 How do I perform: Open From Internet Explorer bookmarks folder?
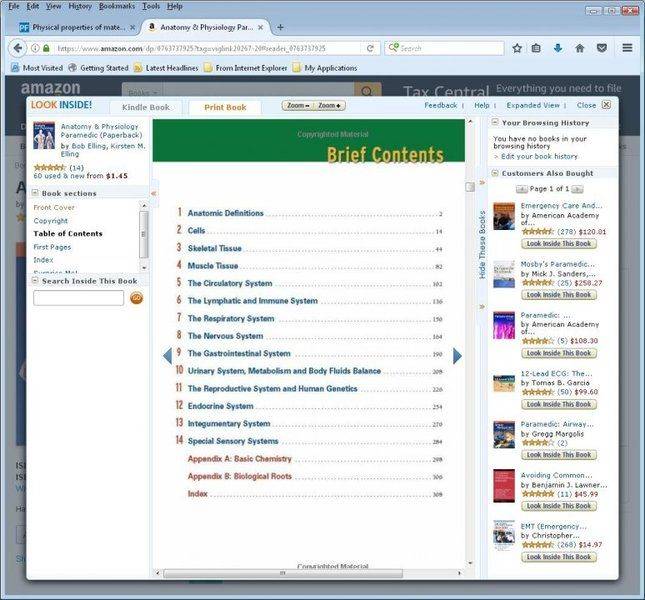click(x=246, y=68)
